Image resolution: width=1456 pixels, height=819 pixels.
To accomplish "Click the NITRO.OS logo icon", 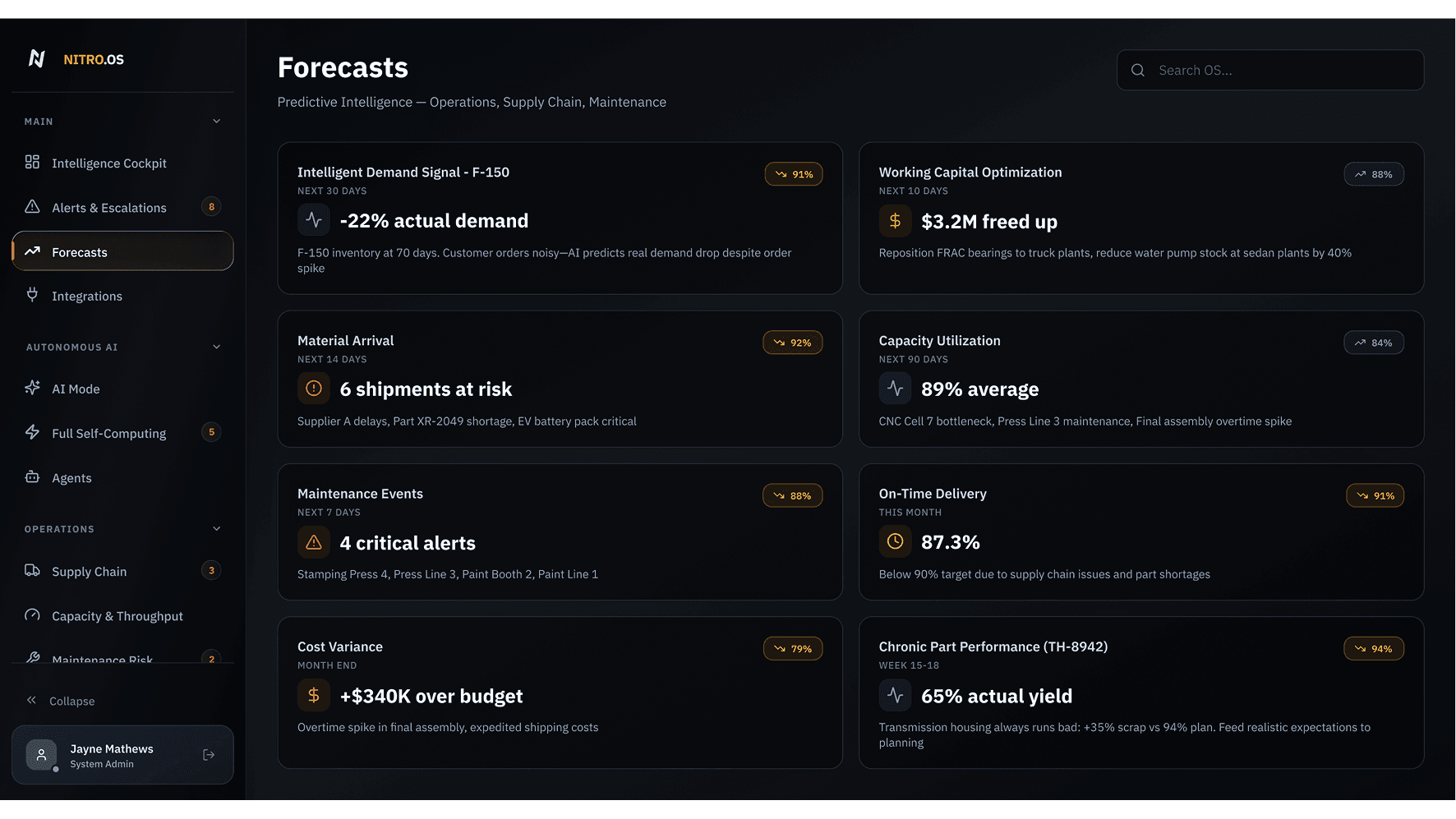I will pyautogui.click(x=37, y=58).
